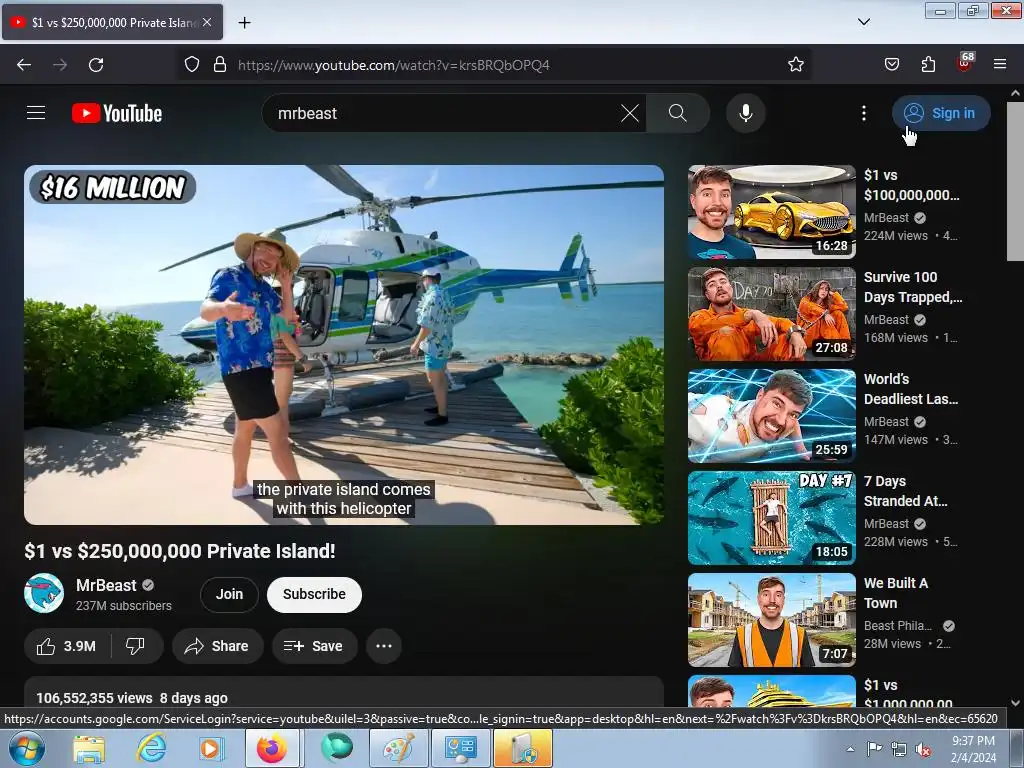Switch to Firefox taskbar button
Viewport: 1024px width, 768px height.
272,748
